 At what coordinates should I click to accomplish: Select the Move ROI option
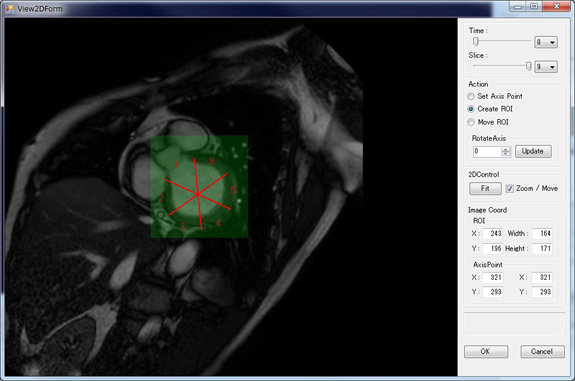point(471,122)
